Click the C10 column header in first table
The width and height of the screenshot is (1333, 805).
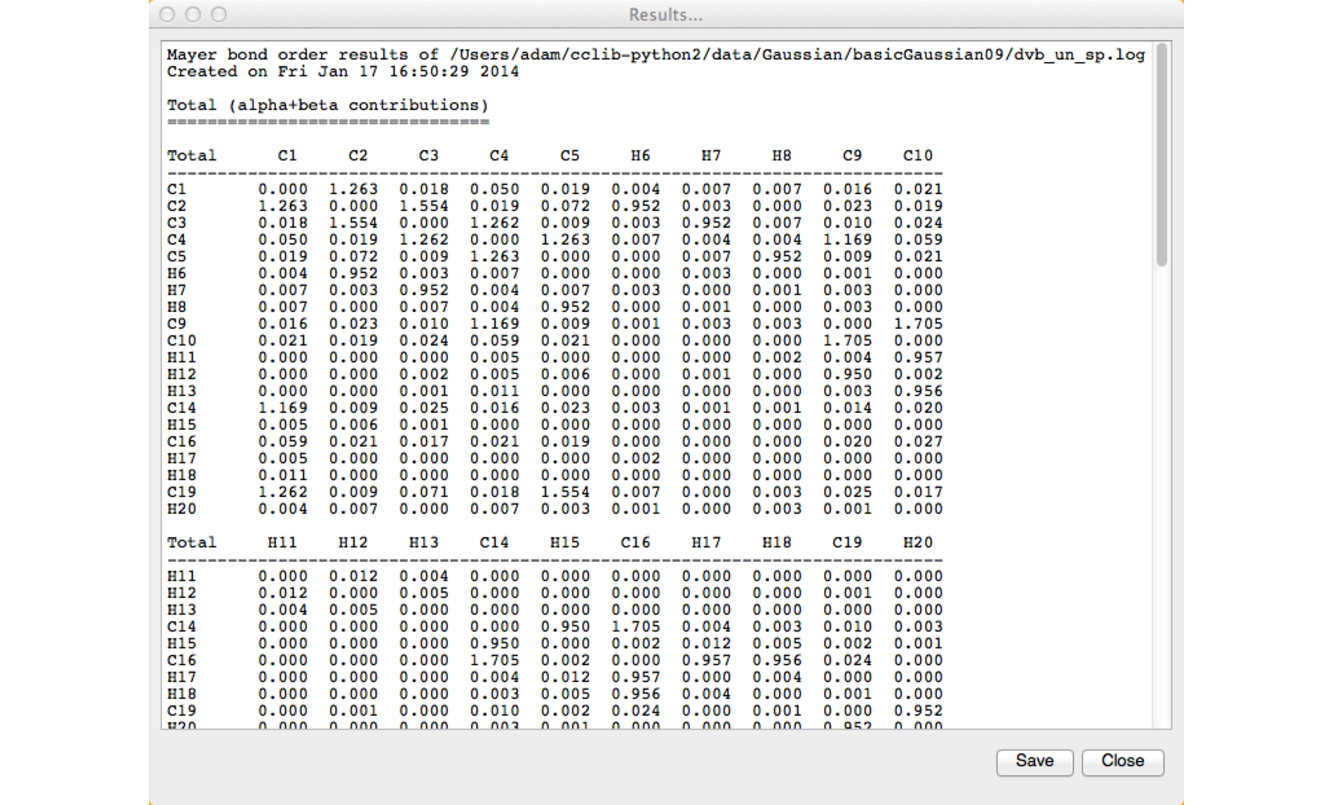pos(917,156)
